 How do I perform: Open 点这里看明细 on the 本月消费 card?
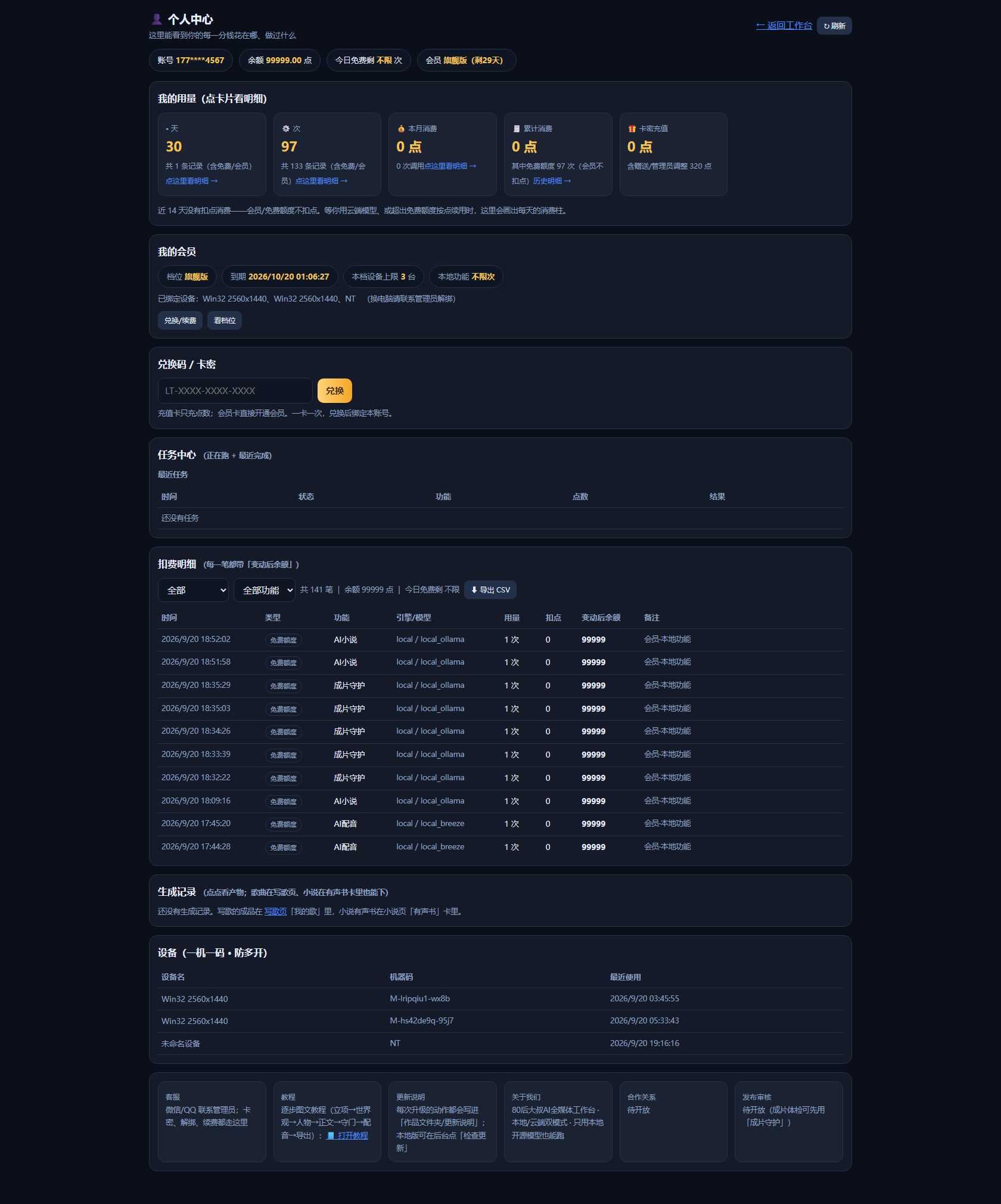pyautogui.click(x=450, y=166)
